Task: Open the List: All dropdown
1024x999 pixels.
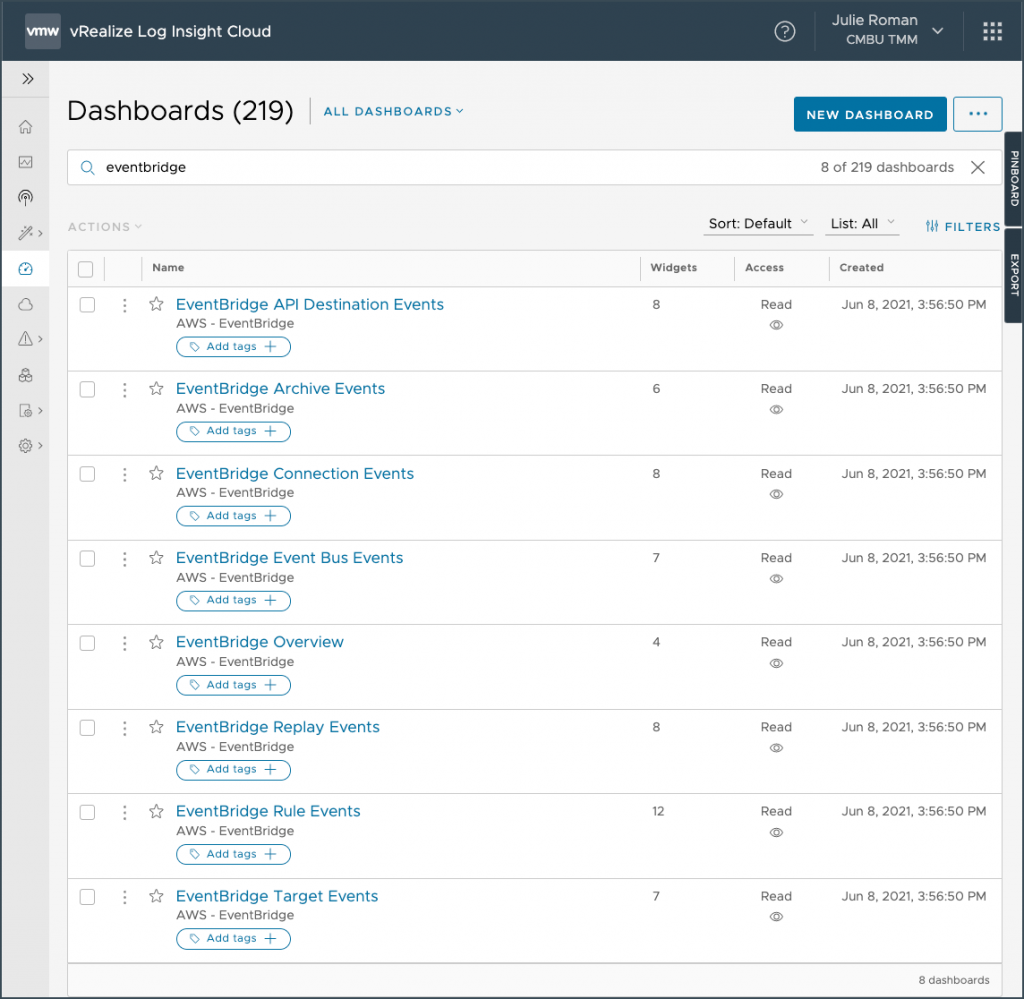Action: click(x=862, y=224)
